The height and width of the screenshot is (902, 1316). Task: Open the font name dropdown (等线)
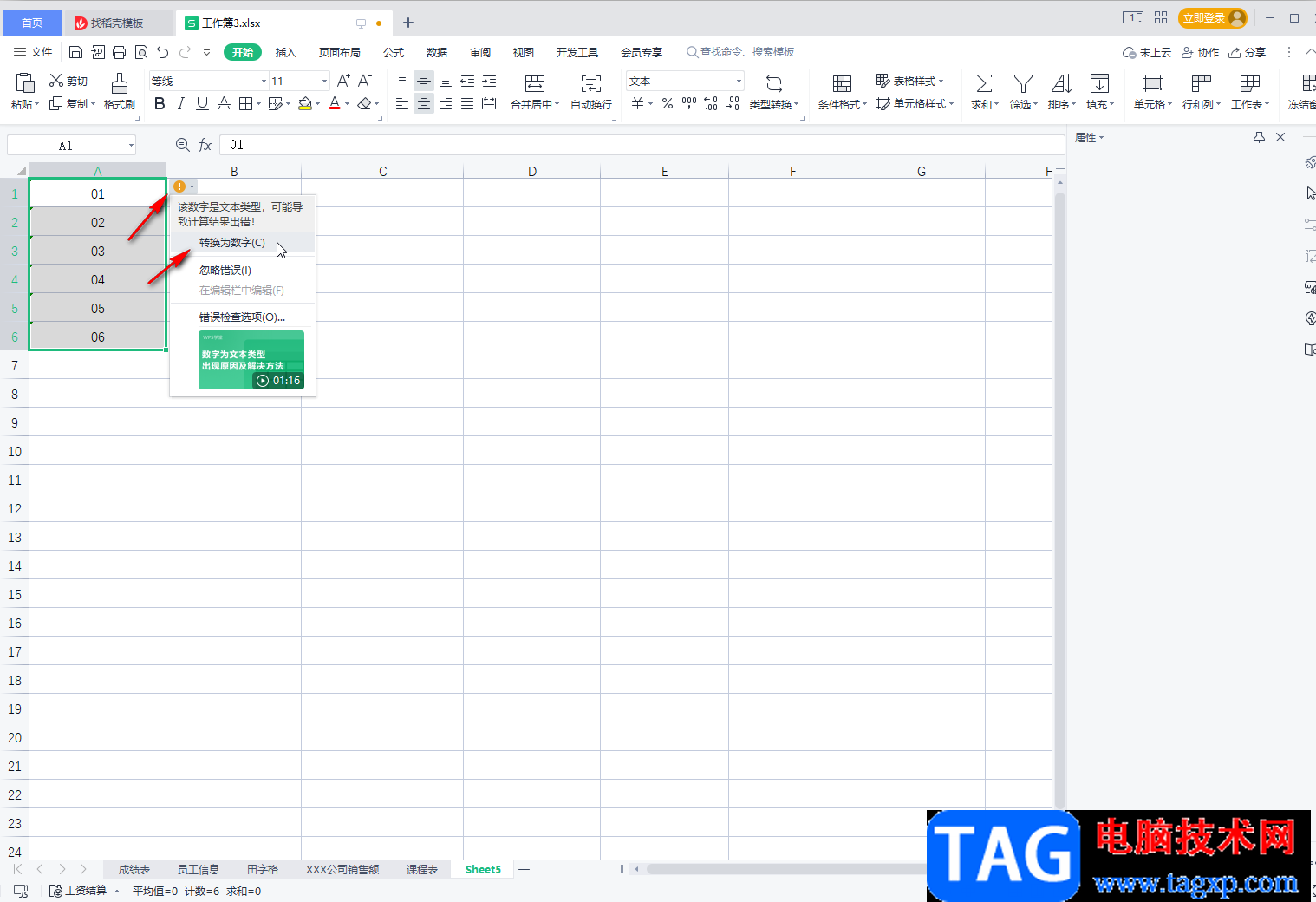(264, 81)
